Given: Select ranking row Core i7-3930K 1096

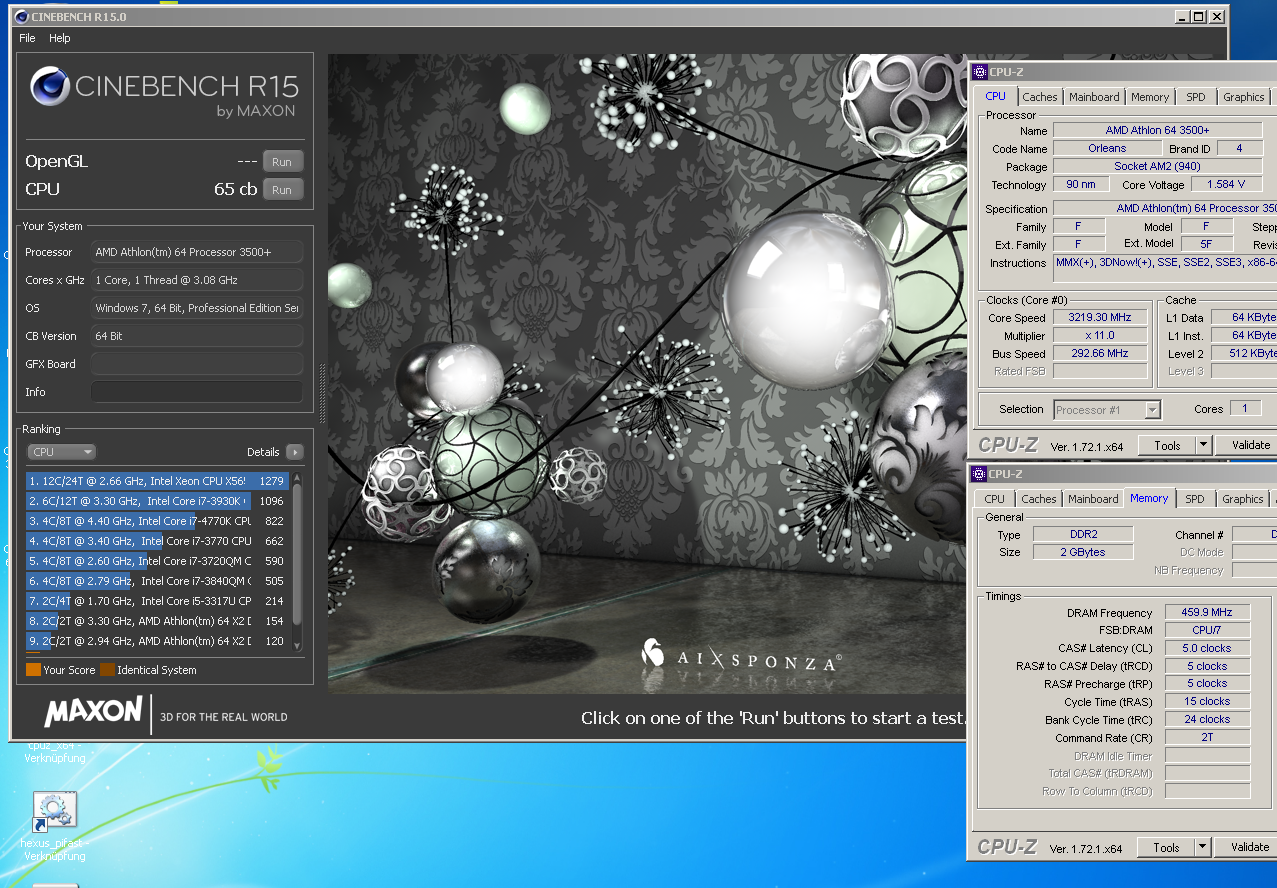Looking at the screenshot, I should coord(158,501).
